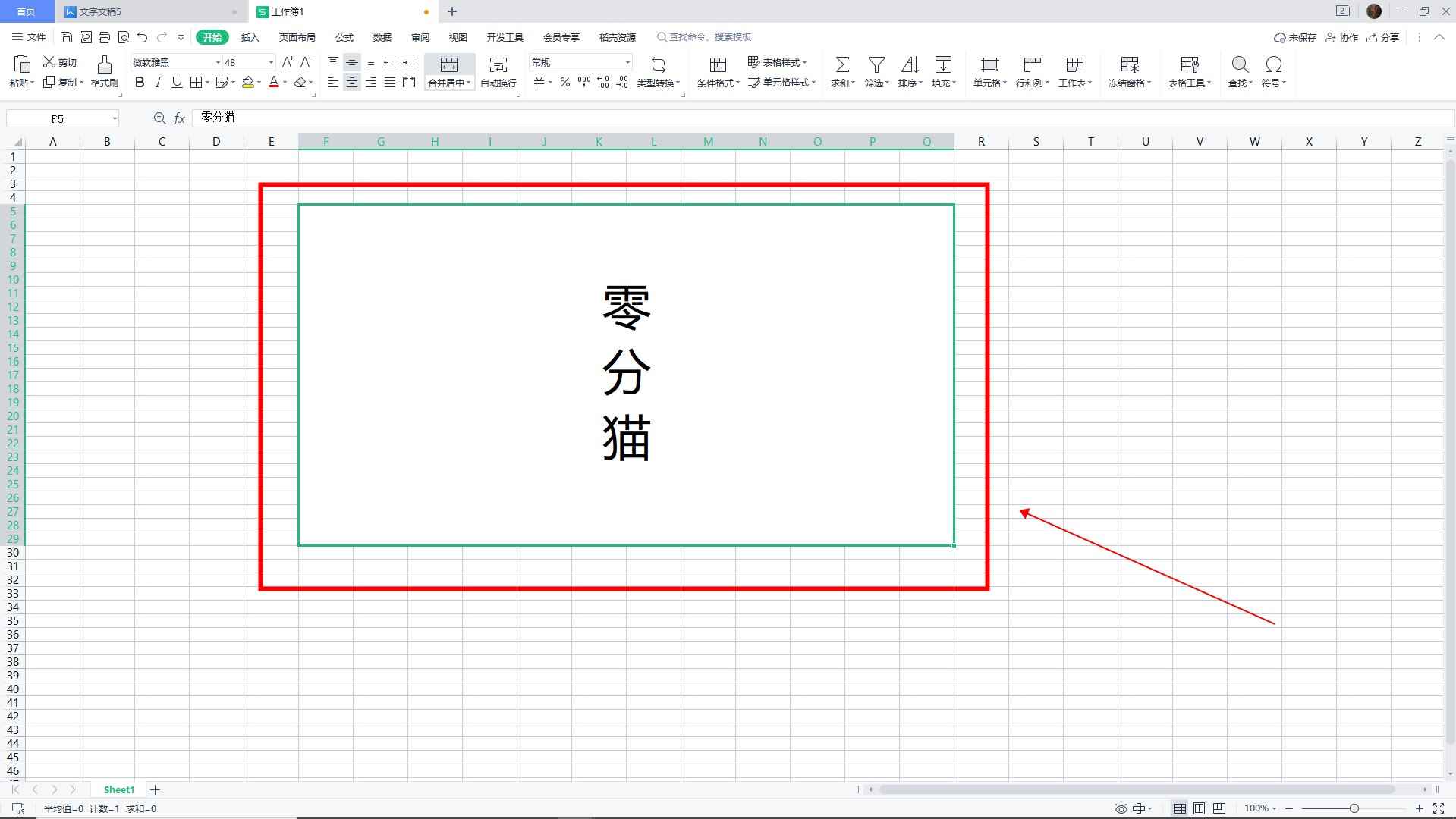Open the 数据 menu tab
Screen dimensions: 1456x819
point(382,36)
